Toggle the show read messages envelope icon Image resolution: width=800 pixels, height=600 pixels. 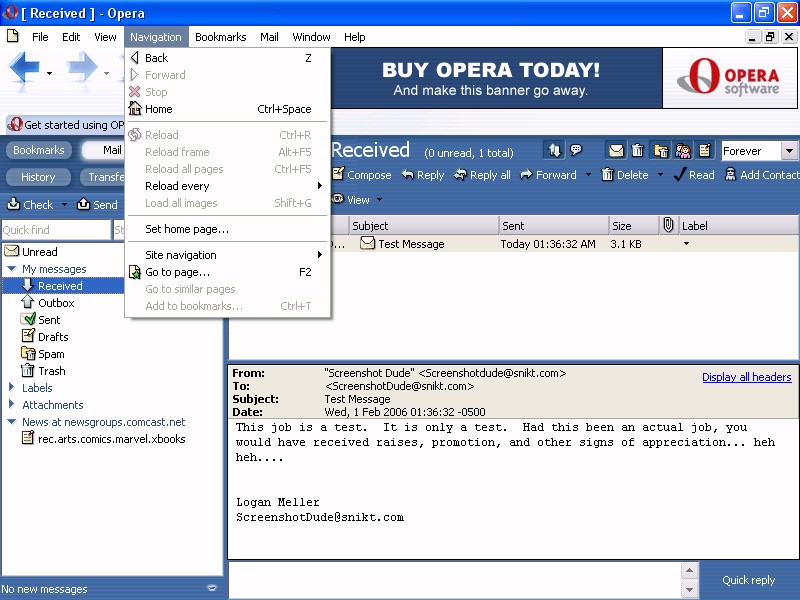click(x=616, y=151)
